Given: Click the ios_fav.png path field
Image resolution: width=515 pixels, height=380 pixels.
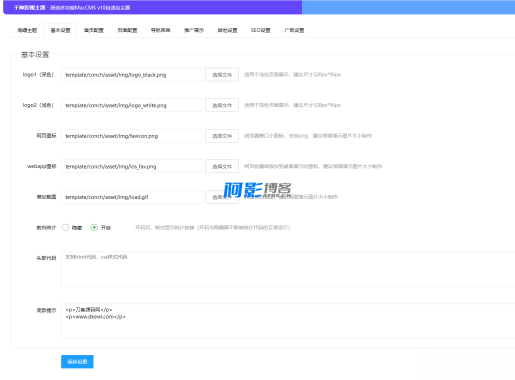Looking at the screenshot, I should 132,166.
